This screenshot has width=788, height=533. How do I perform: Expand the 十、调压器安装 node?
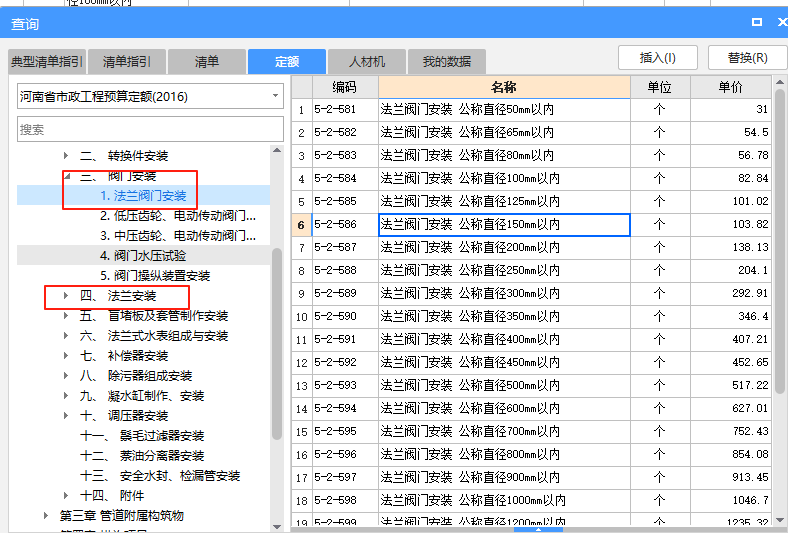(x=66, y=415)
